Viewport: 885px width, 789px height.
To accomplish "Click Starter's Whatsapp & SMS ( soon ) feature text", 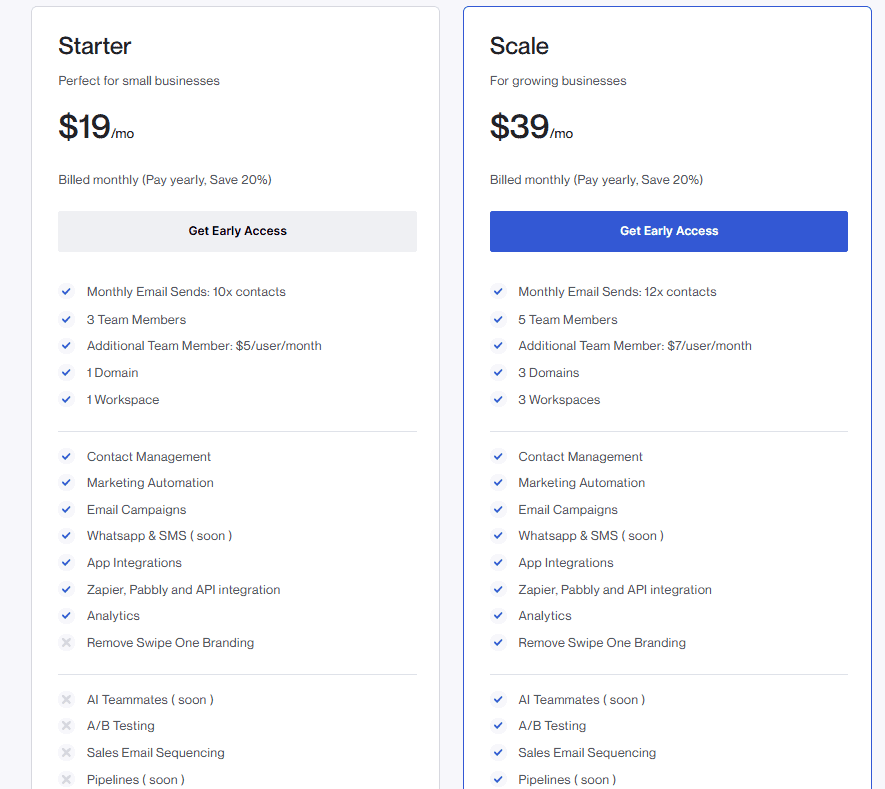I will pos(159,536).
